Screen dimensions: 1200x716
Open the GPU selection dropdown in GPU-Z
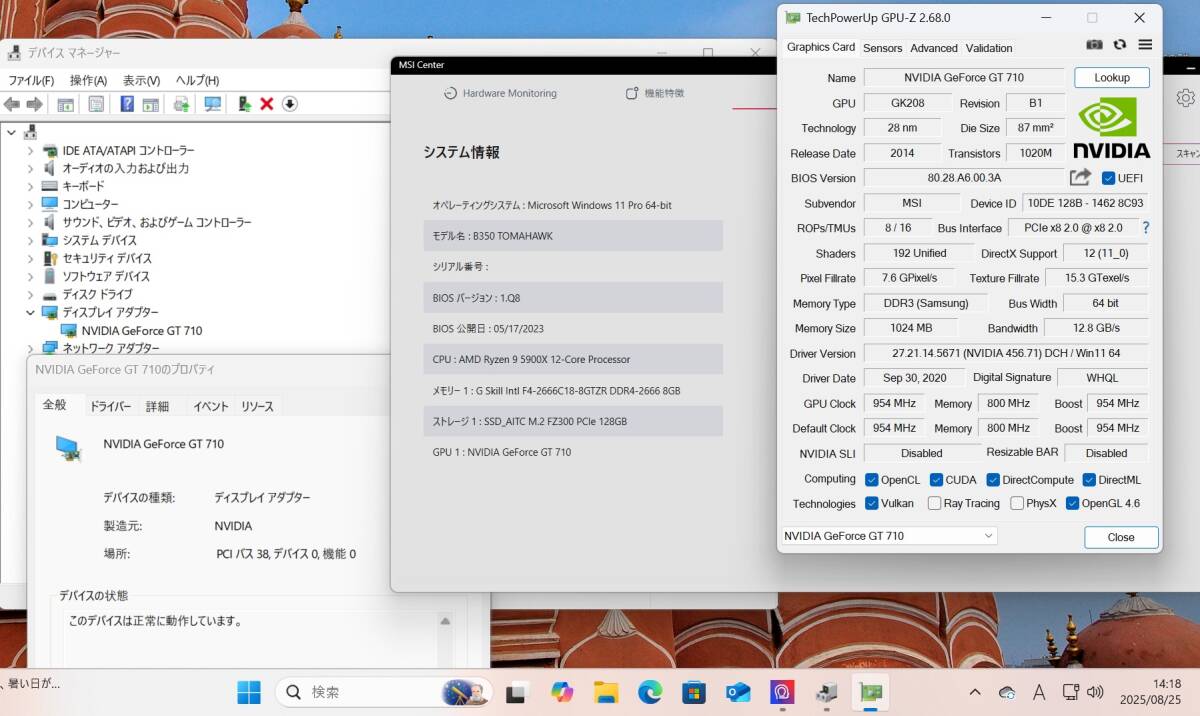pos(889,536)
